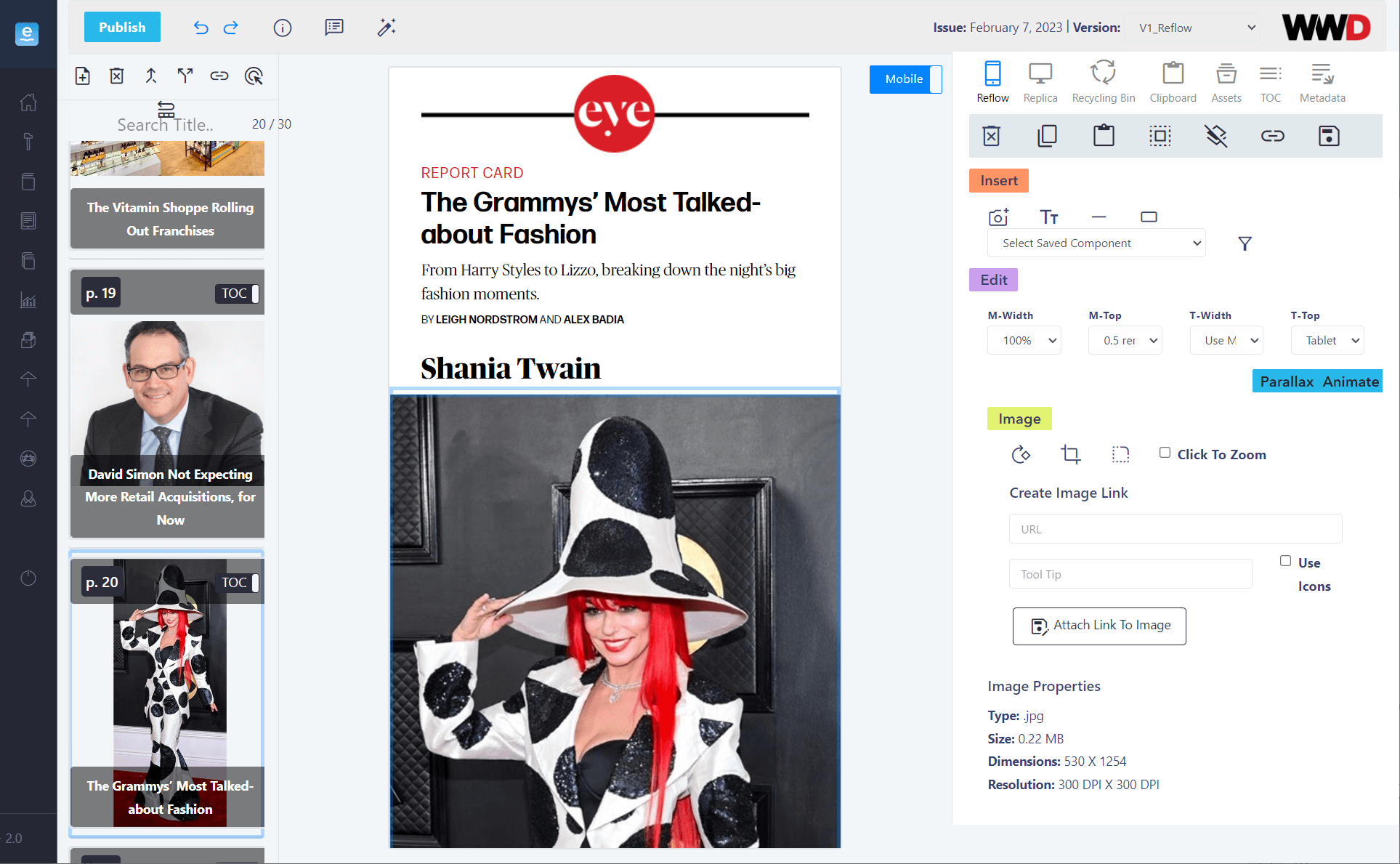
Task: Expand the Select Saved Component dropdown
Action: 1096,243
